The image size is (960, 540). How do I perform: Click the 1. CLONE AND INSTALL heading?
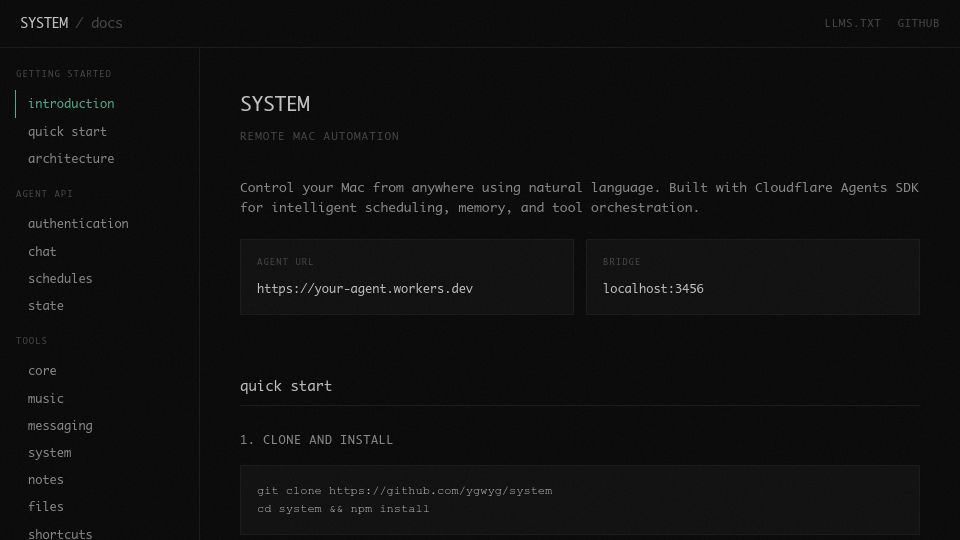(x=317, y=440)
